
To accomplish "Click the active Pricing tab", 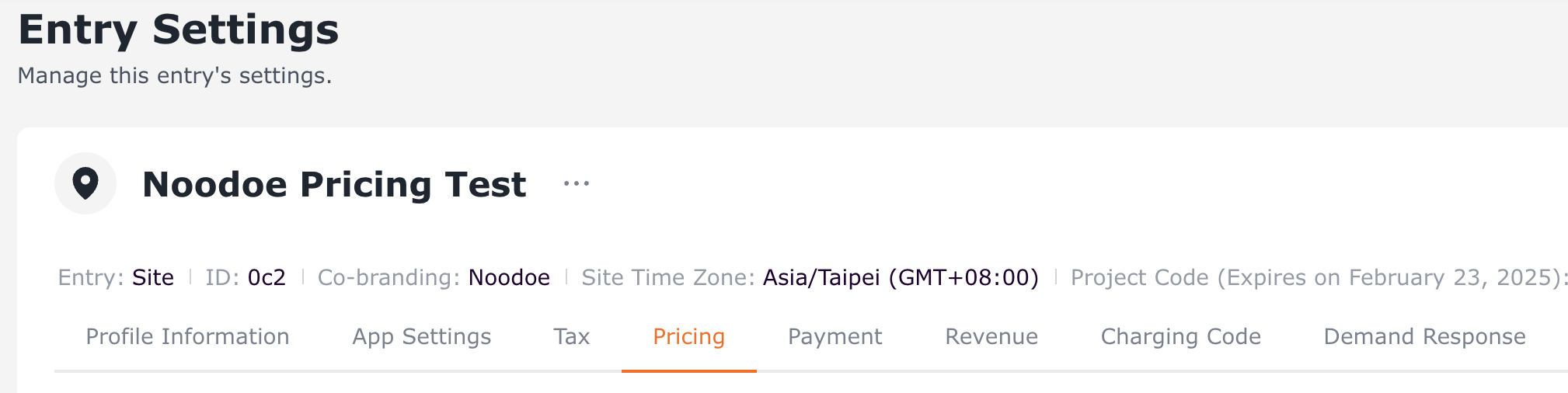I will [688, 336].
